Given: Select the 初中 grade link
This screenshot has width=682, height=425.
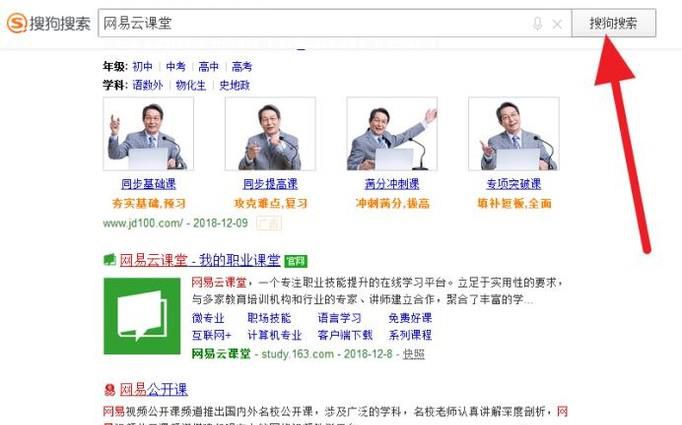Looking at the screenshot, I should click(143, 67).
